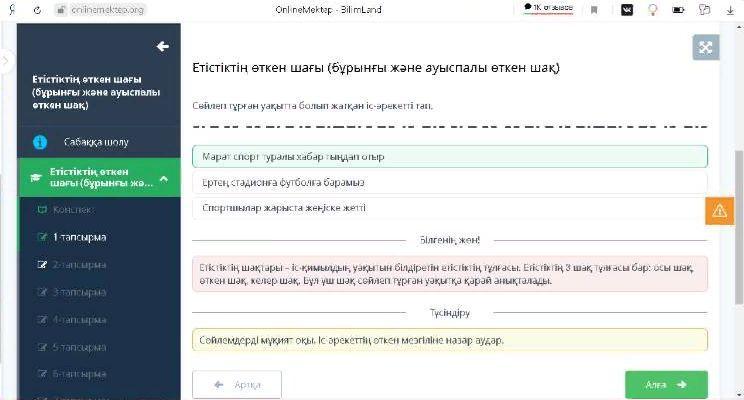Viewport: 744px width, 400px height.
Task: Collapse the green lesson section chevron
Action: 164,178
